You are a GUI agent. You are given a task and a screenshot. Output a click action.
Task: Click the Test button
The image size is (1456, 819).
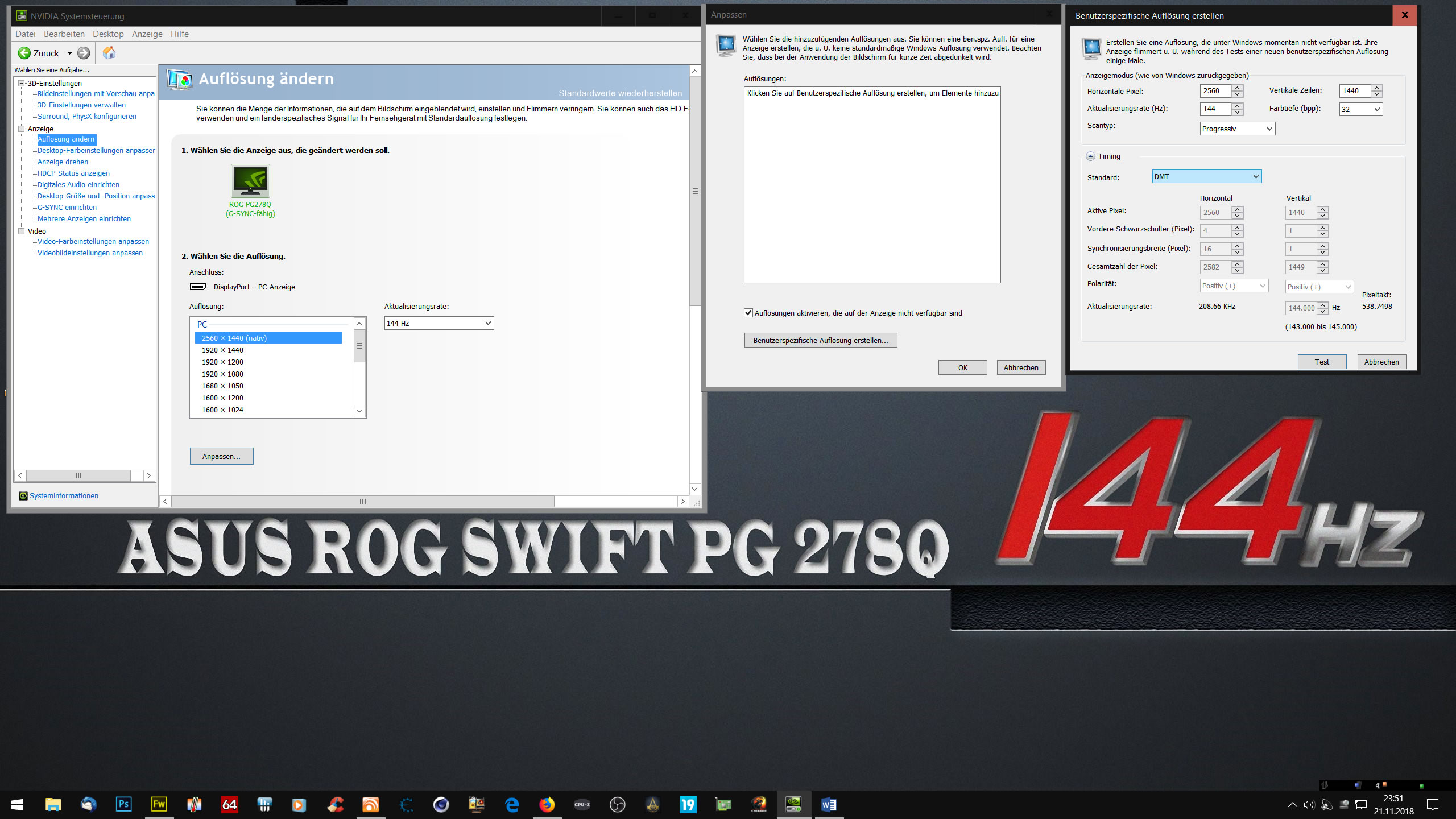[1321, 362]
